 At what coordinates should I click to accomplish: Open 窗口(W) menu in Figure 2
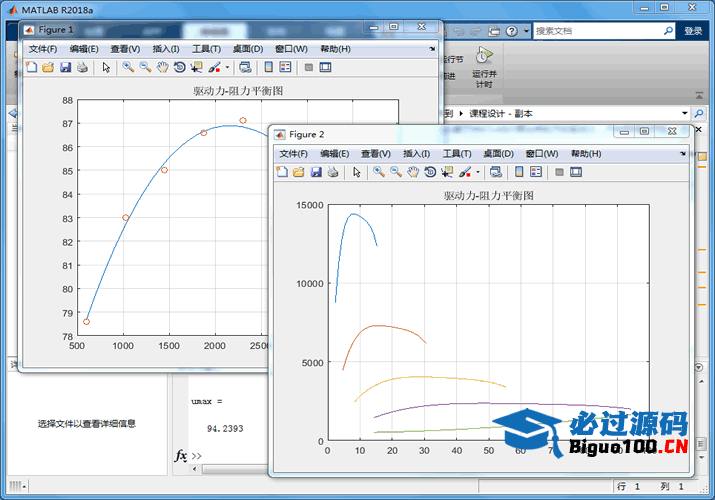coord(542,154)
